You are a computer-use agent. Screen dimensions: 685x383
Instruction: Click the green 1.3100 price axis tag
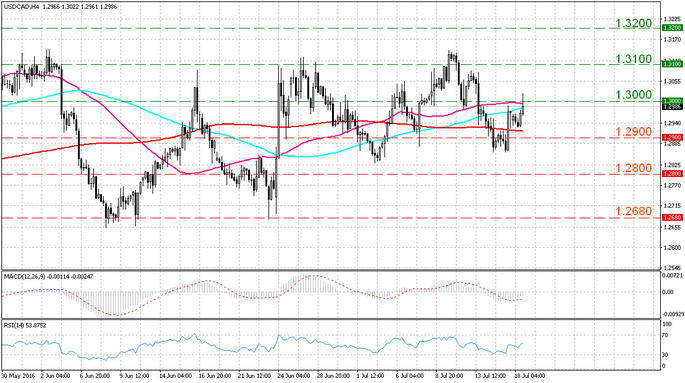click(672, 64)
